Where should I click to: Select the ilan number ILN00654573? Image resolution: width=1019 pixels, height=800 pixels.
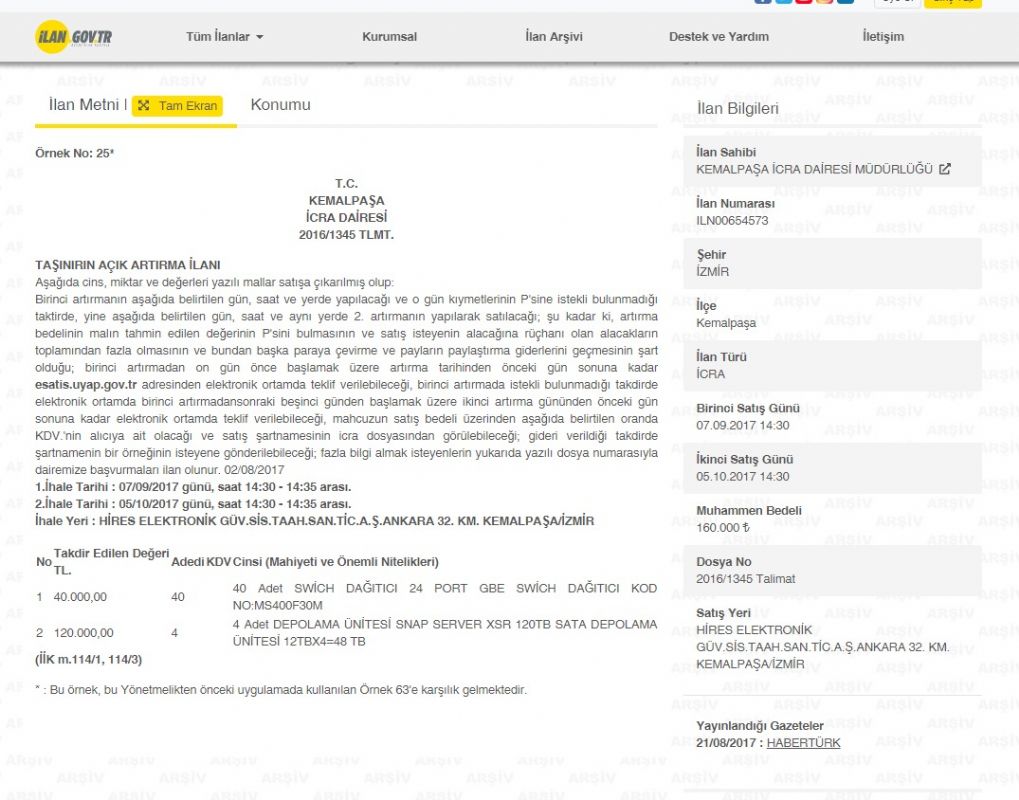[732, 220]
